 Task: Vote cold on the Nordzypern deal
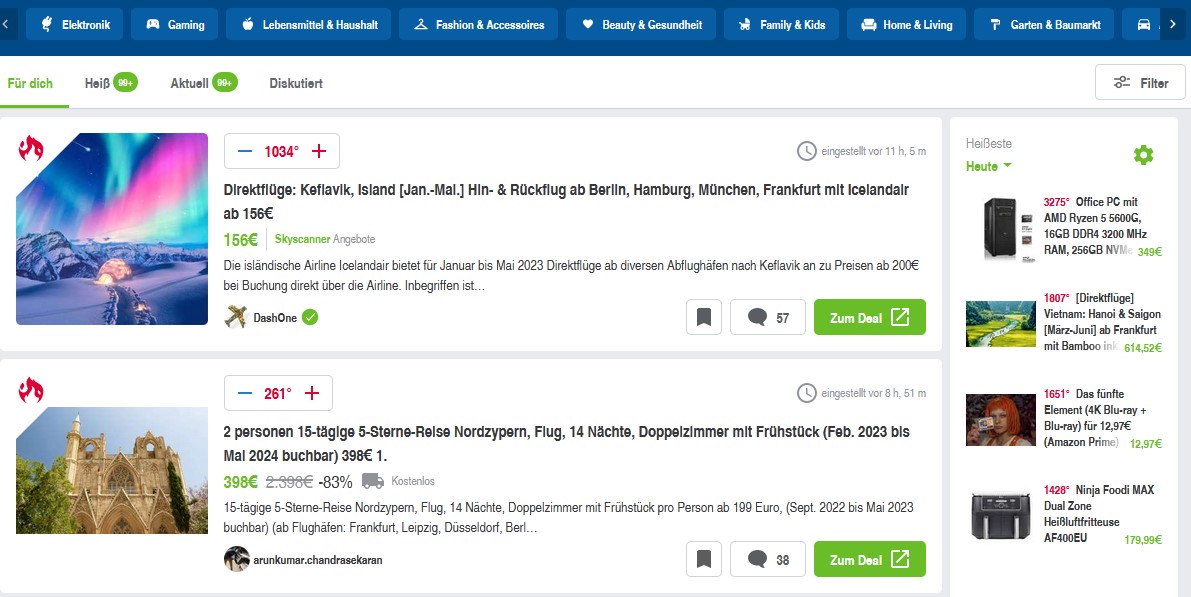click(x=245, y=393)
